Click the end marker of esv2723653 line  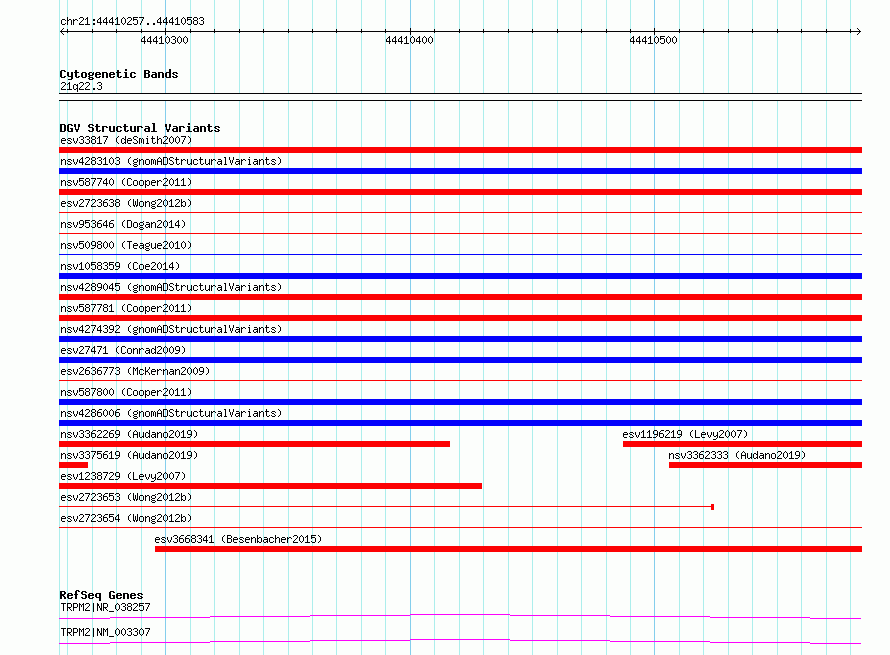coord(712,507)
